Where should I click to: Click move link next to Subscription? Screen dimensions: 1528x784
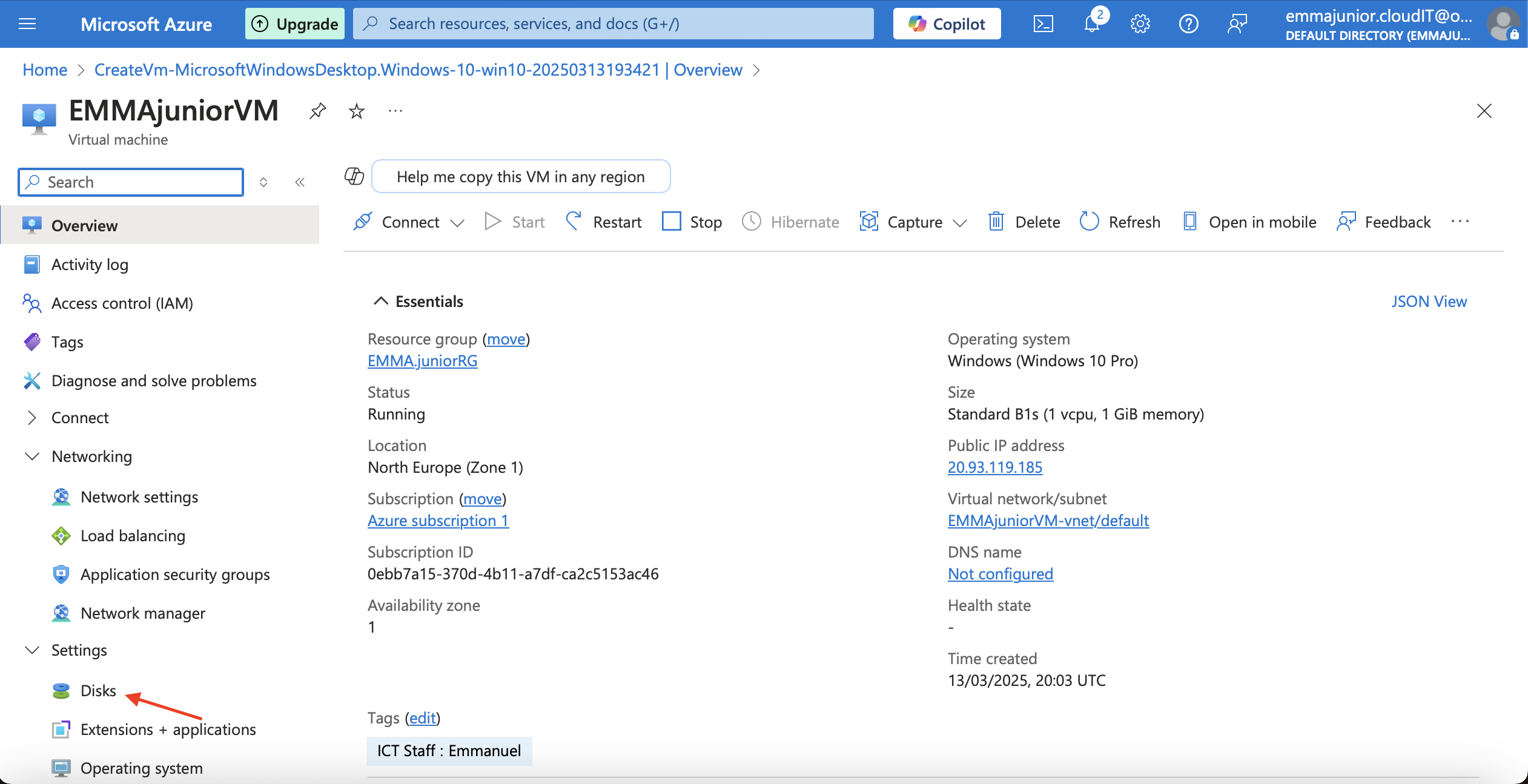[483, 499]
